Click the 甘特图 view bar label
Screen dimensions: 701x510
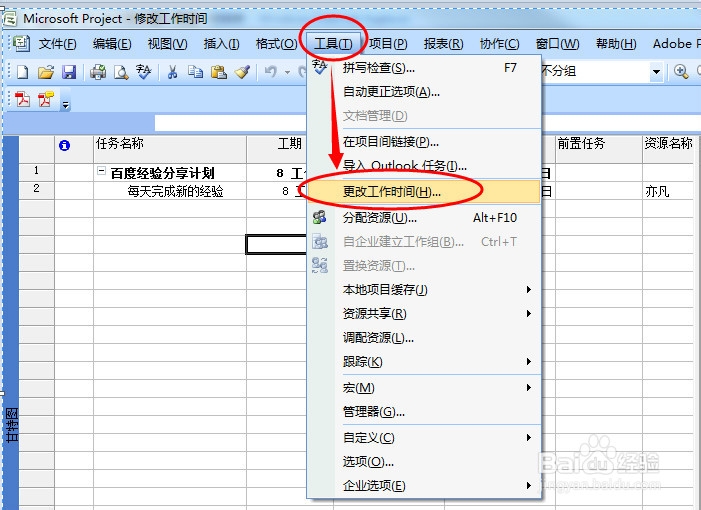click(x=12, y=425)
